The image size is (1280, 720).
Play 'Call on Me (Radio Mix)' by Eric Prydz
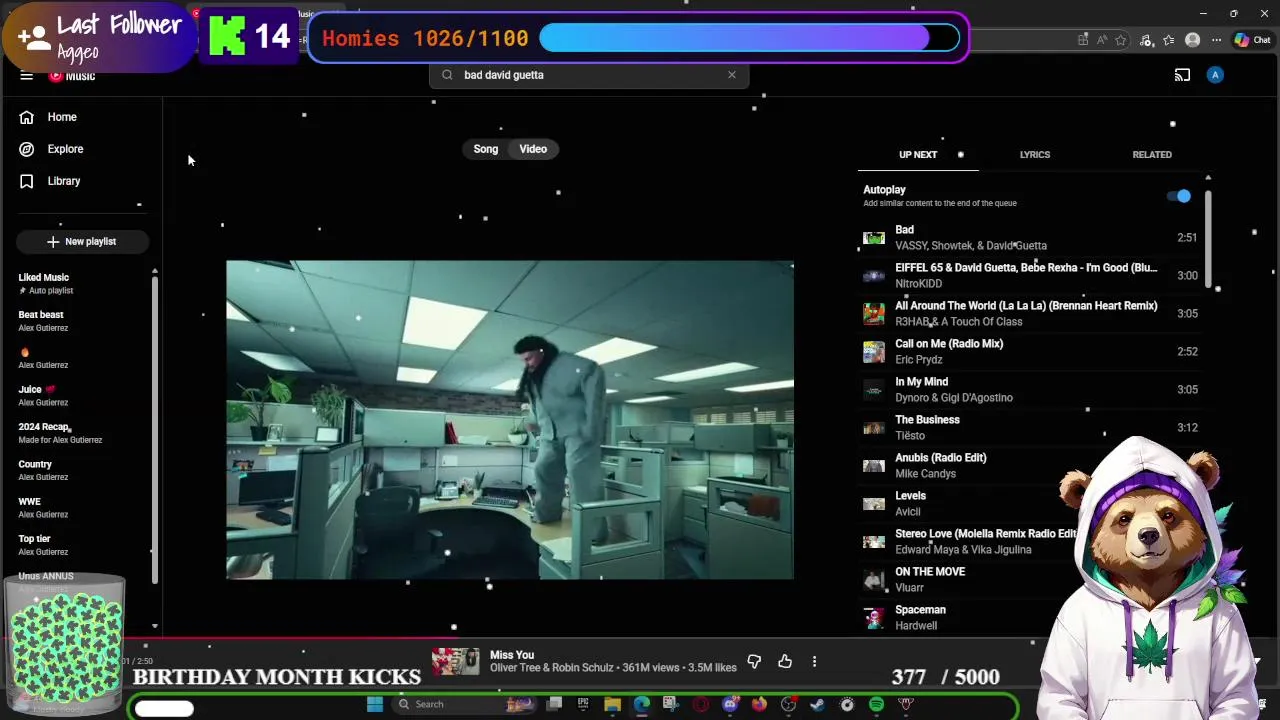point(1030,352)
